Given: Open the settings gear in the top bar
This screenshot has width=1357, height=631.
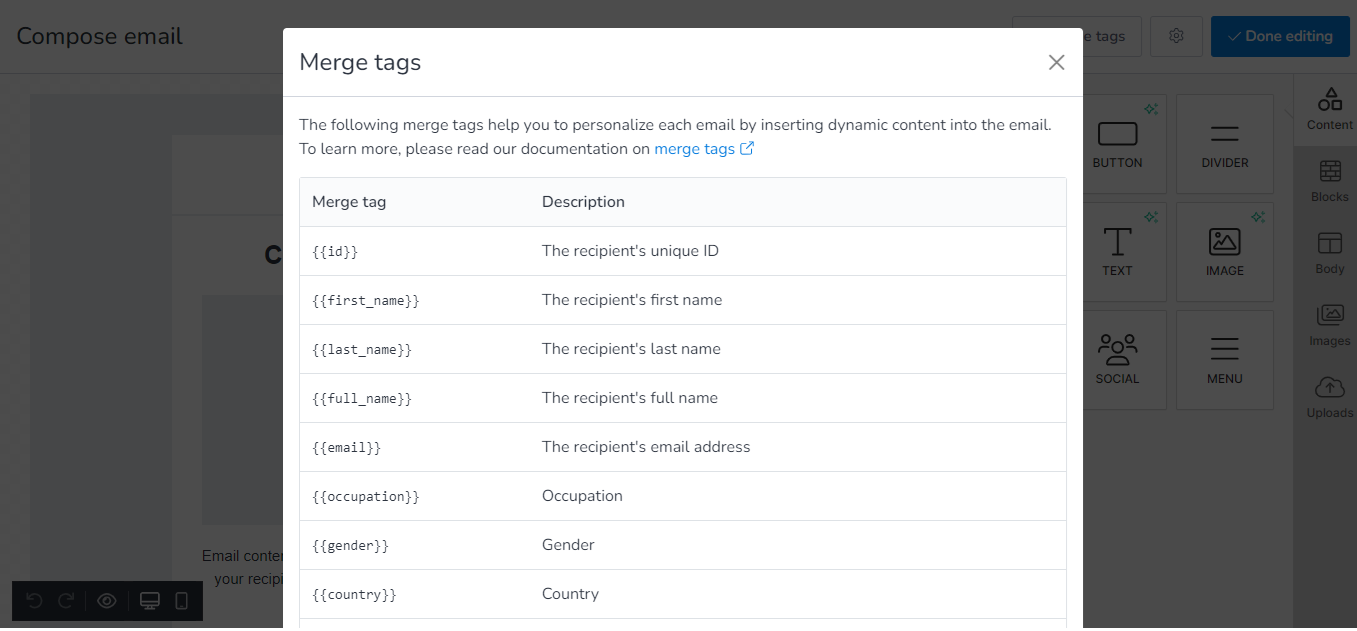Looking at the screenshot, I should coord(1176,36).
